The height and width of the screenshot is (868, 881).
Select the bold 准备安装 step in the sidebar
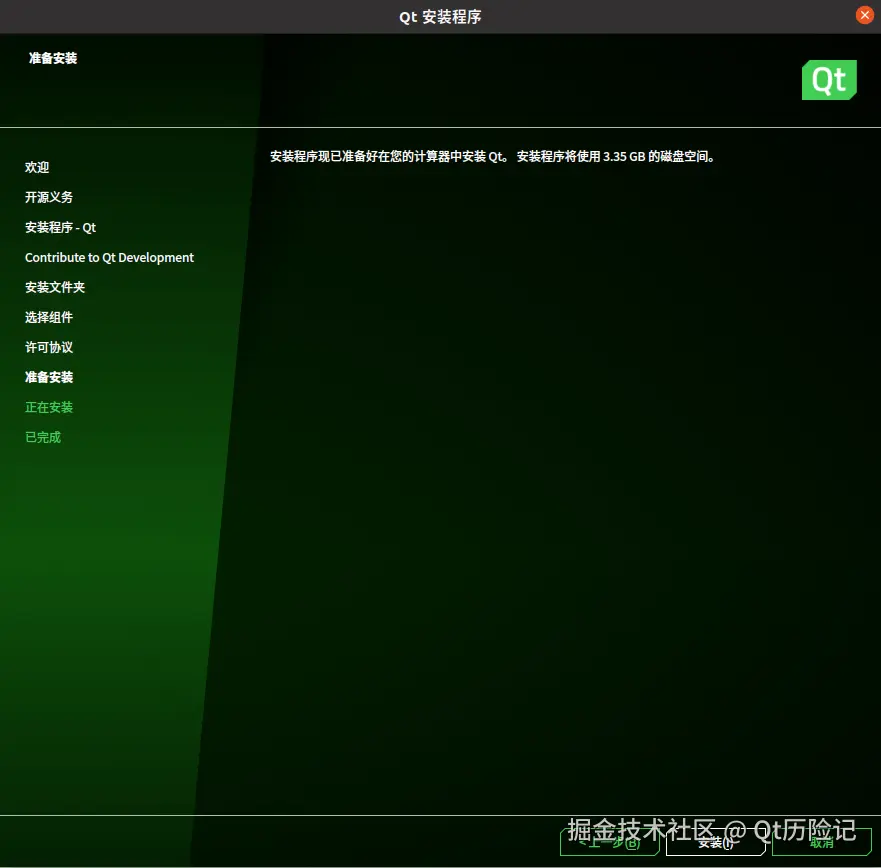click(49, 377)
